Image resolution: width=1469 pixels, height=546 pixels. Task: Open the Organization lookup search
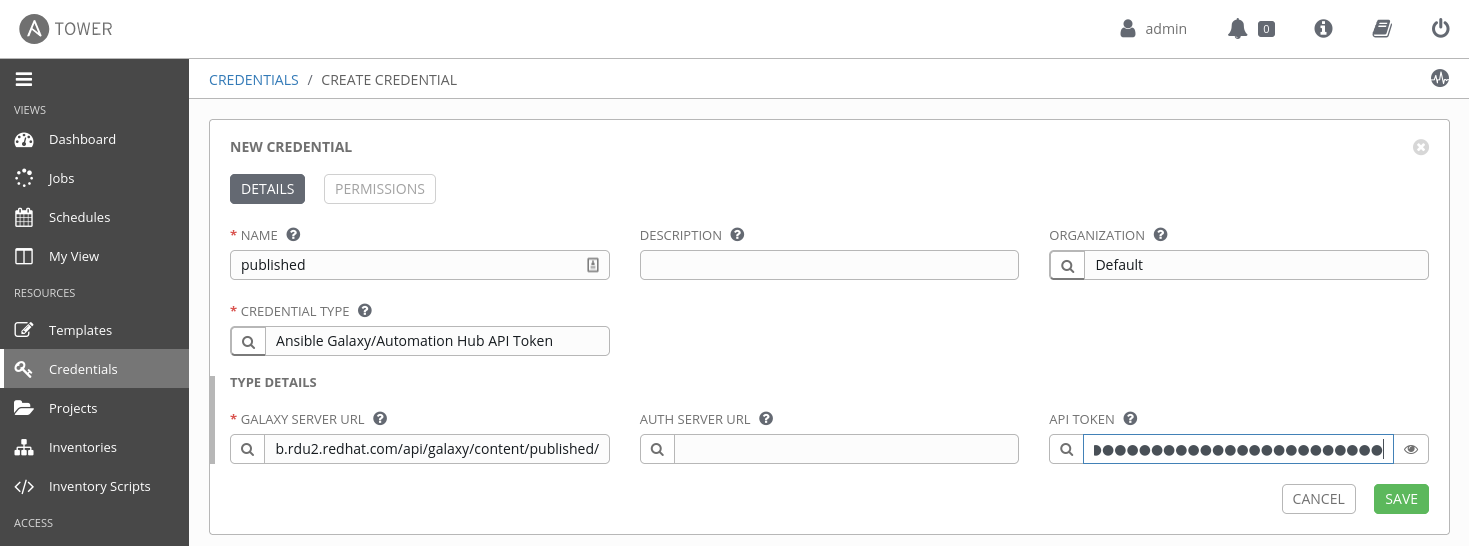coord(1067,265)
